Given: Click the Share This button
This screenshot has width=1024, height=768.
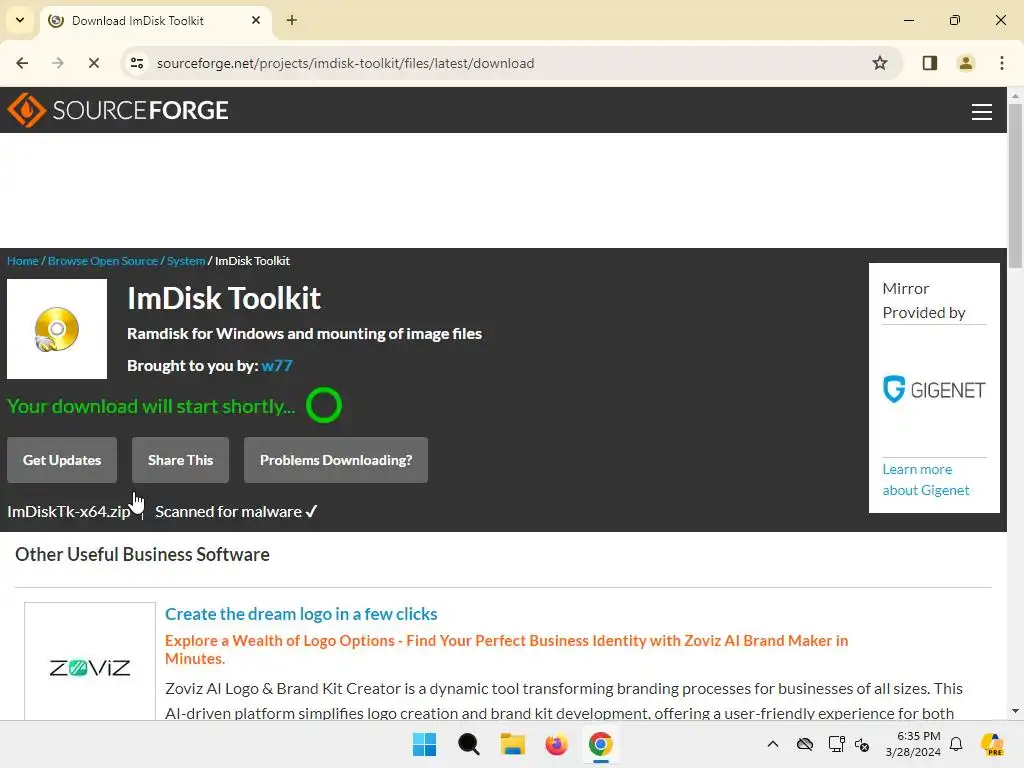Looking at the screenshot, I should [x=180, y=460].
